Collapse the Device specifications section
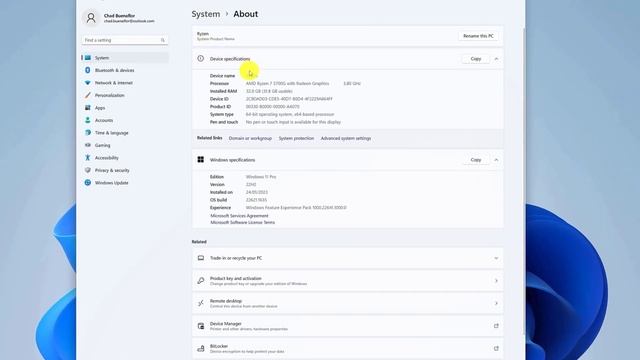This screenshot has height=360, width=640. point(496,59)
